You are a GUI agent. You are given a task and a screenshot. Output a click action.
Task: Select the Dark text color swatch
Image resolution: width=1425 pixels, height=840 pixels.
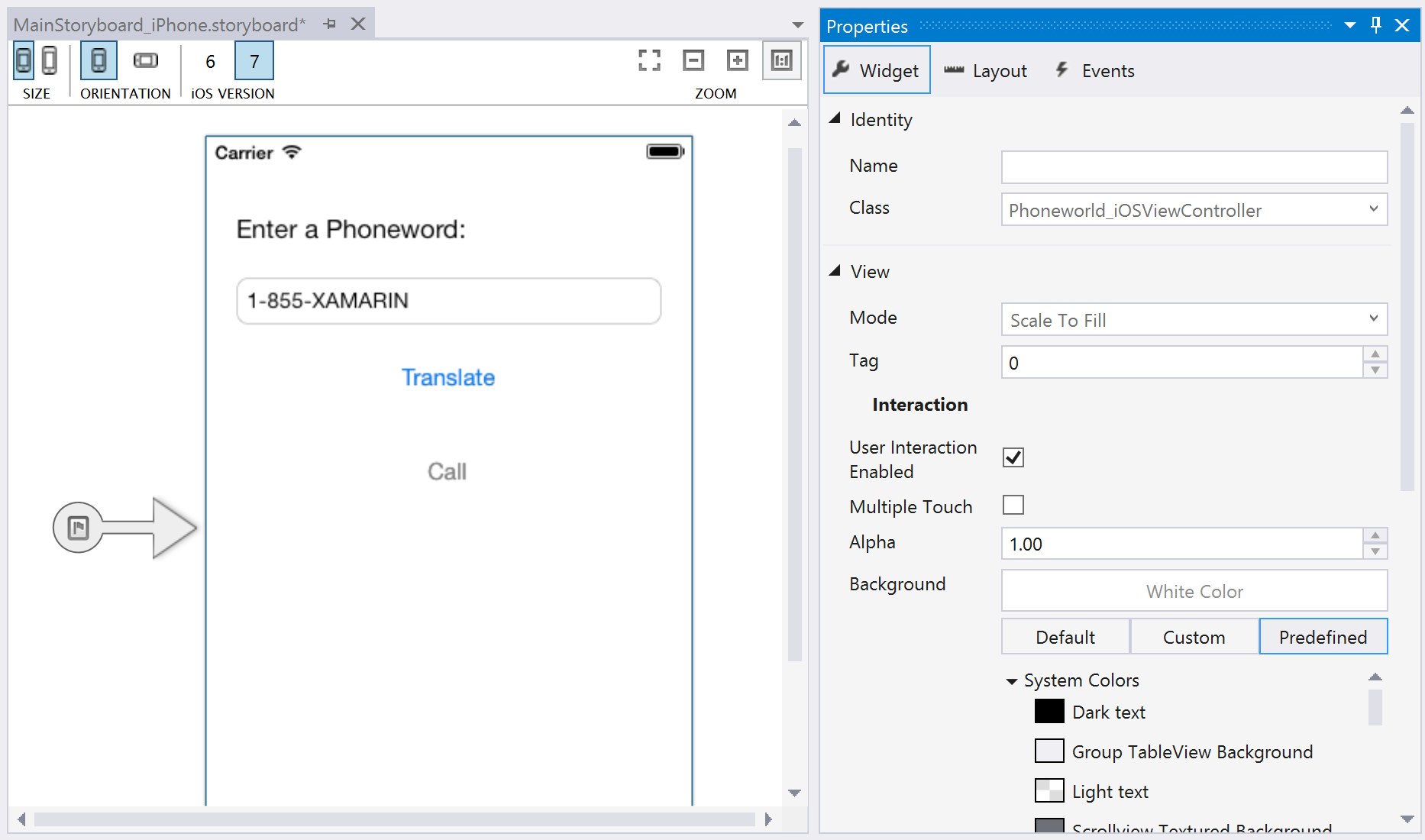1049,711
